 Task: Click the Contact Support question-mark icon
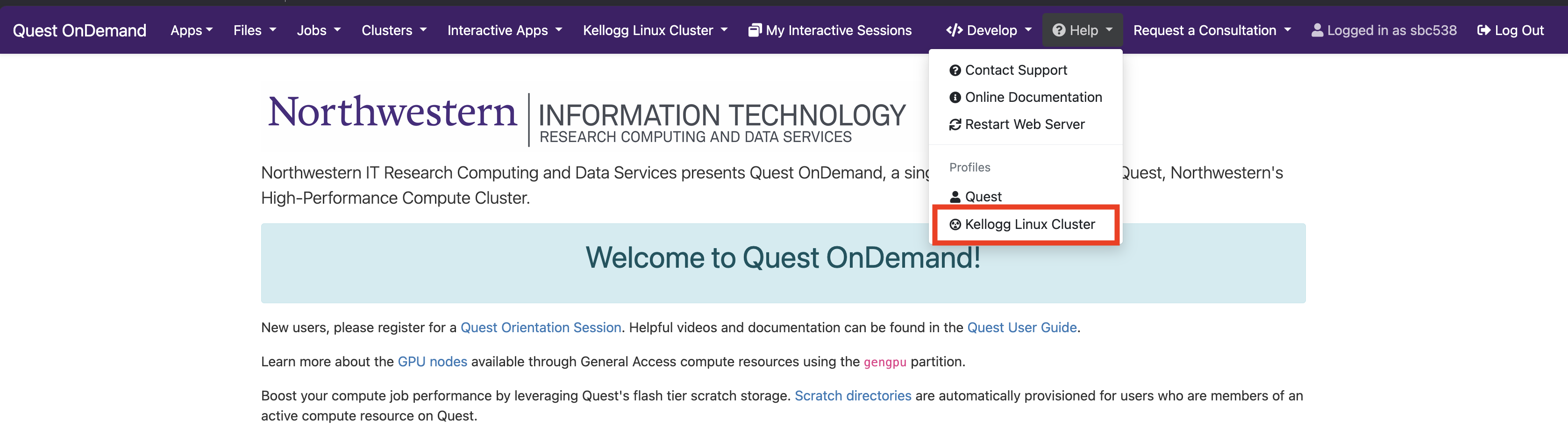[955, 71]
